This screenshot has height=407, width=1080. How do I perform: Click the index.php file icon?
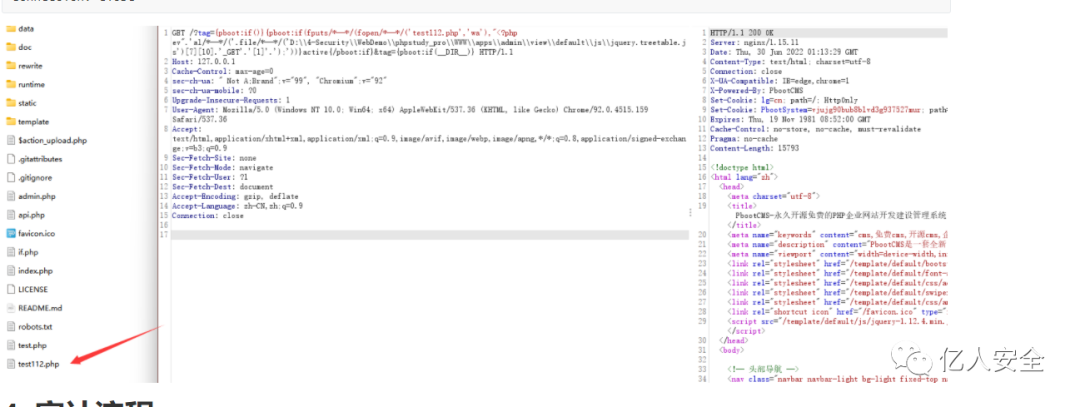pyautogui.click(x=10, y=271)
